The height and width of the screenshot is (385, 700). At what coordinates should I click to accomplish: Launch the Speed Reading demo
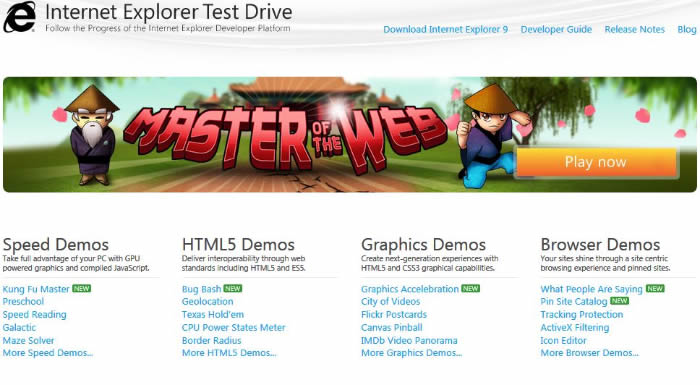click(34, 314)
